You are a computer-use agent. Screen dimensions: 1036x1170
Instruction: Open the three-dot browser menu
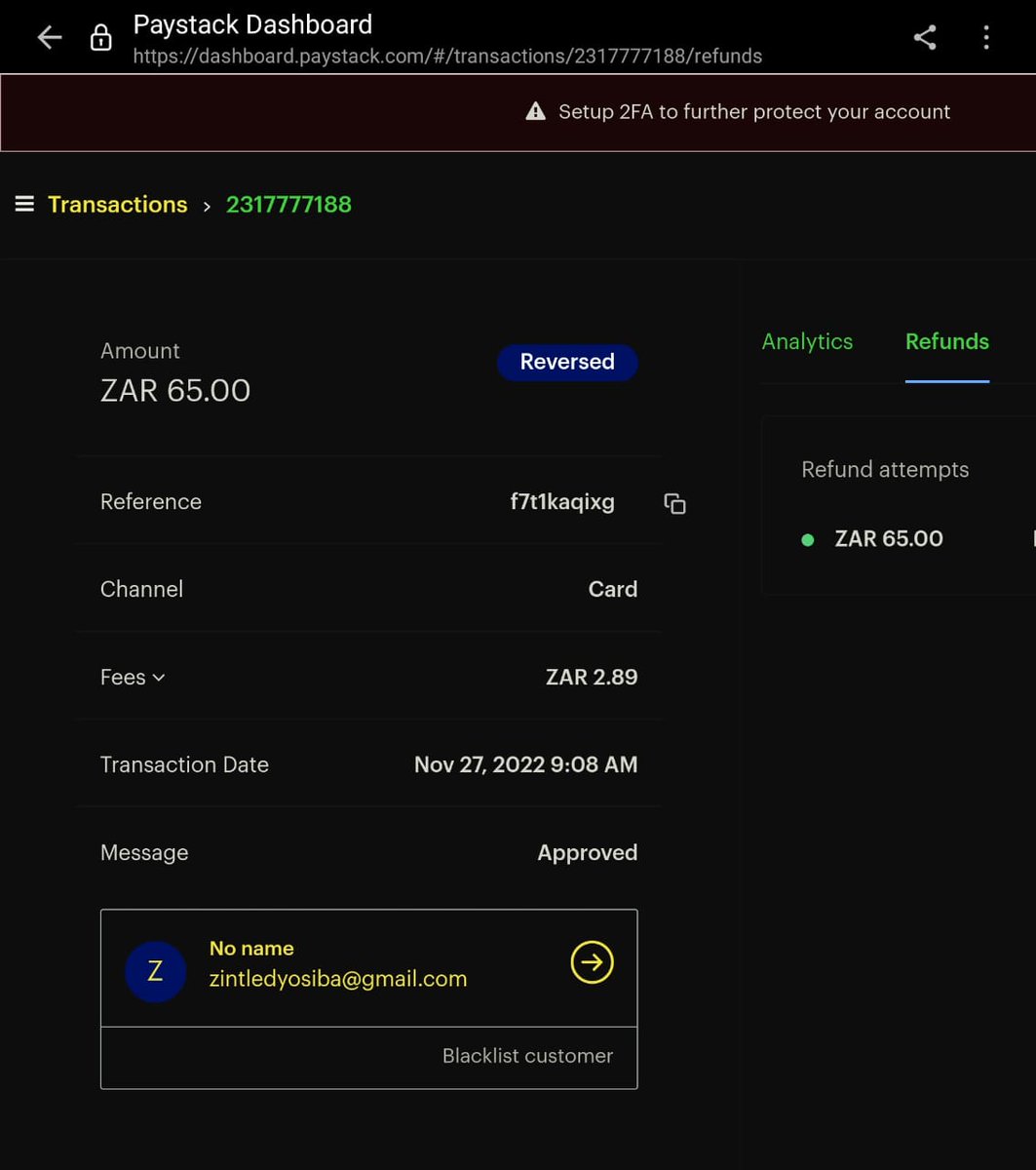986,38
